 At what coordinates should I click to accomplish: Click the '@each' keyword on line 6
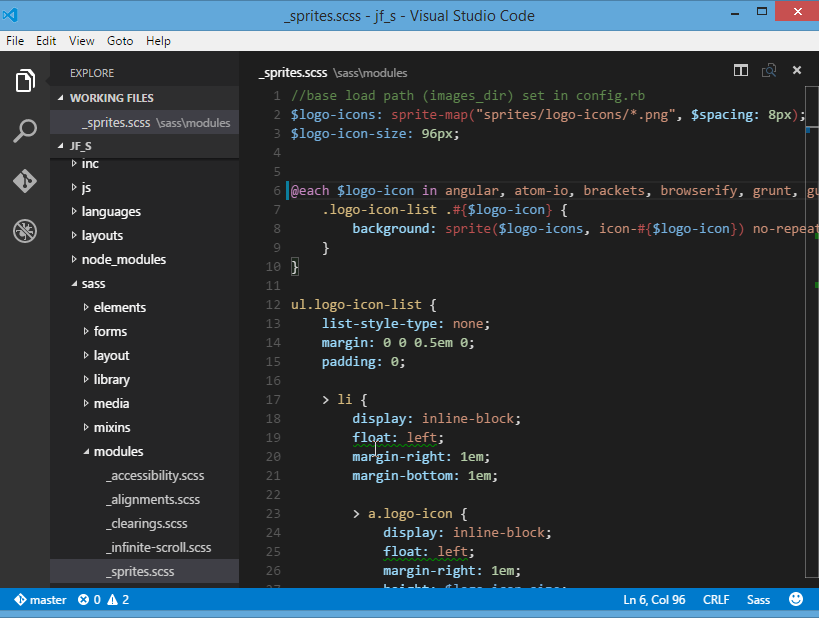[x=310, y=191]
